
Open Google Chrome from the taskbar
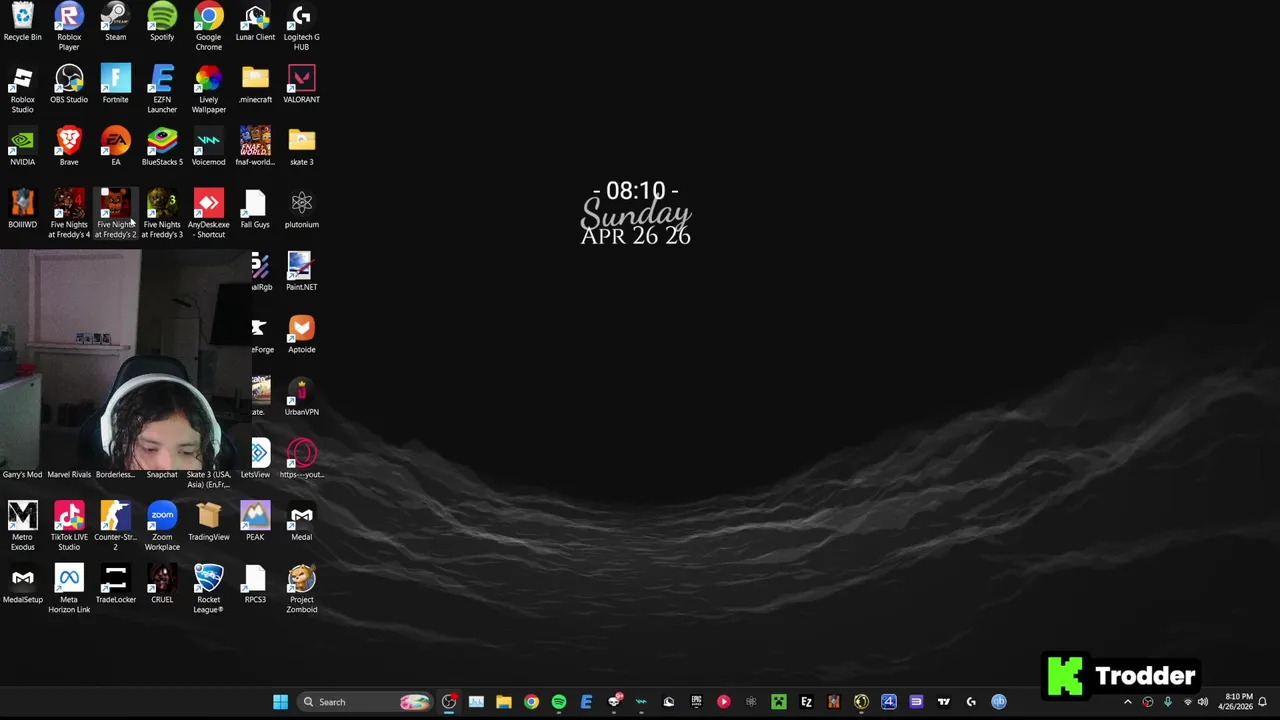tap(531, 702)
